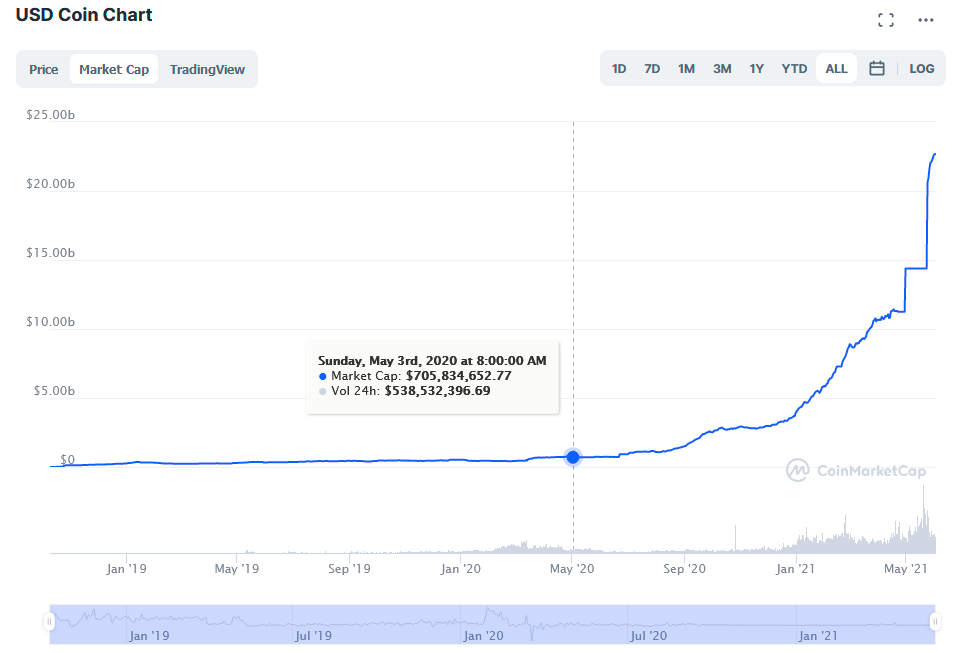Select the ALL time range
This screenshot has height=653, width=956.
click(836, 69)
